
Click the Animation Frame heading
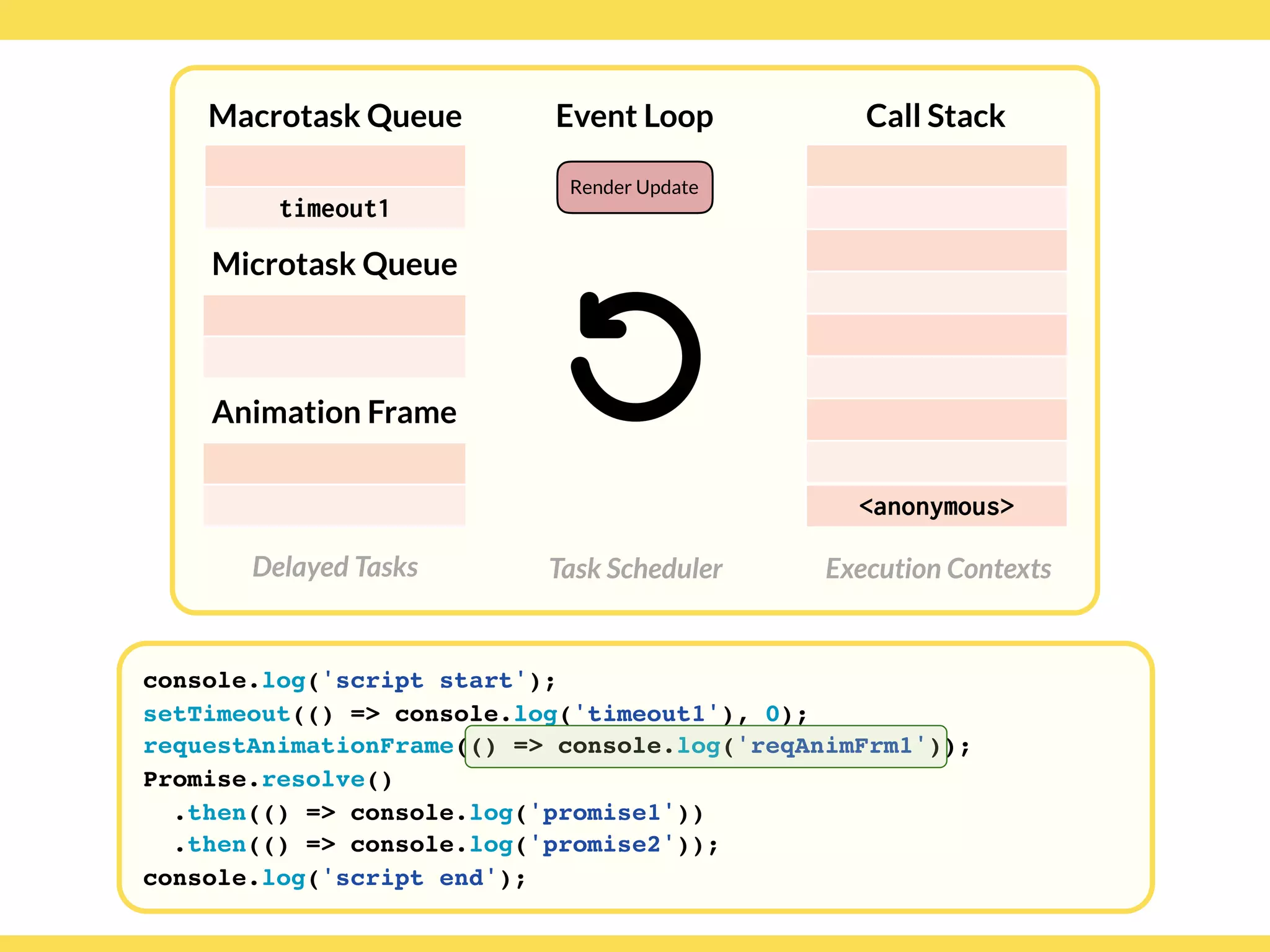335,412
